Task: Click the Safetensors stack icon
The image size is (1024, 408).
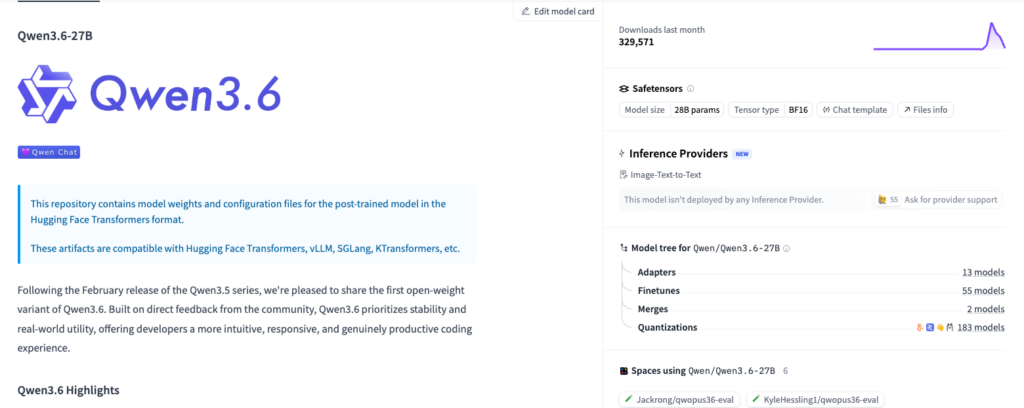Action: coord(624,88)
